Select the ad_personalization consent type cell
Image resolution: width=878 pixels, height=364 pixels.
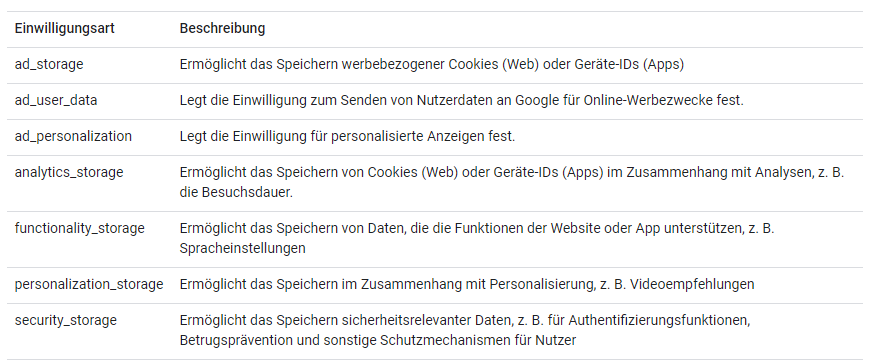pos(73,136)
